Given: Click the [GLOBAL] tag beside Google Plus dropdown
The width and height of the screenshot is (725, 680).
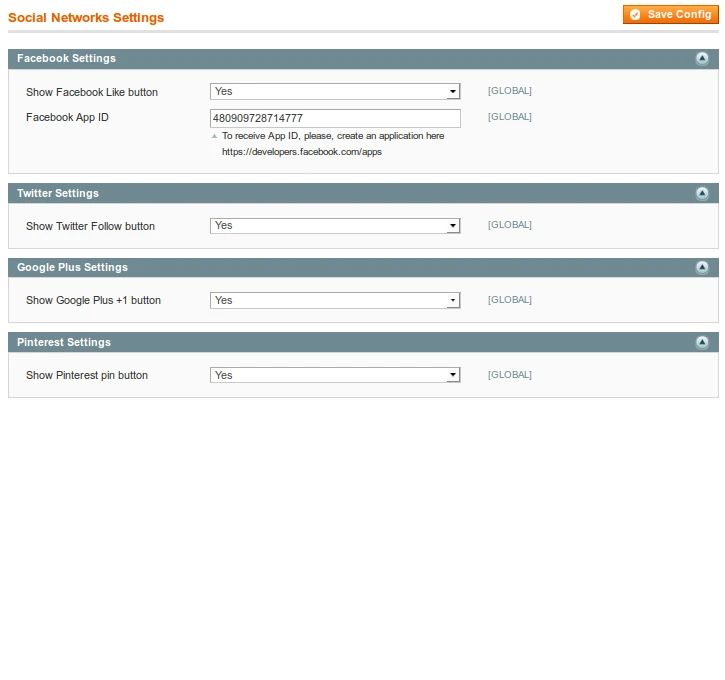Looking at the screenshot, I should (510, 300).
